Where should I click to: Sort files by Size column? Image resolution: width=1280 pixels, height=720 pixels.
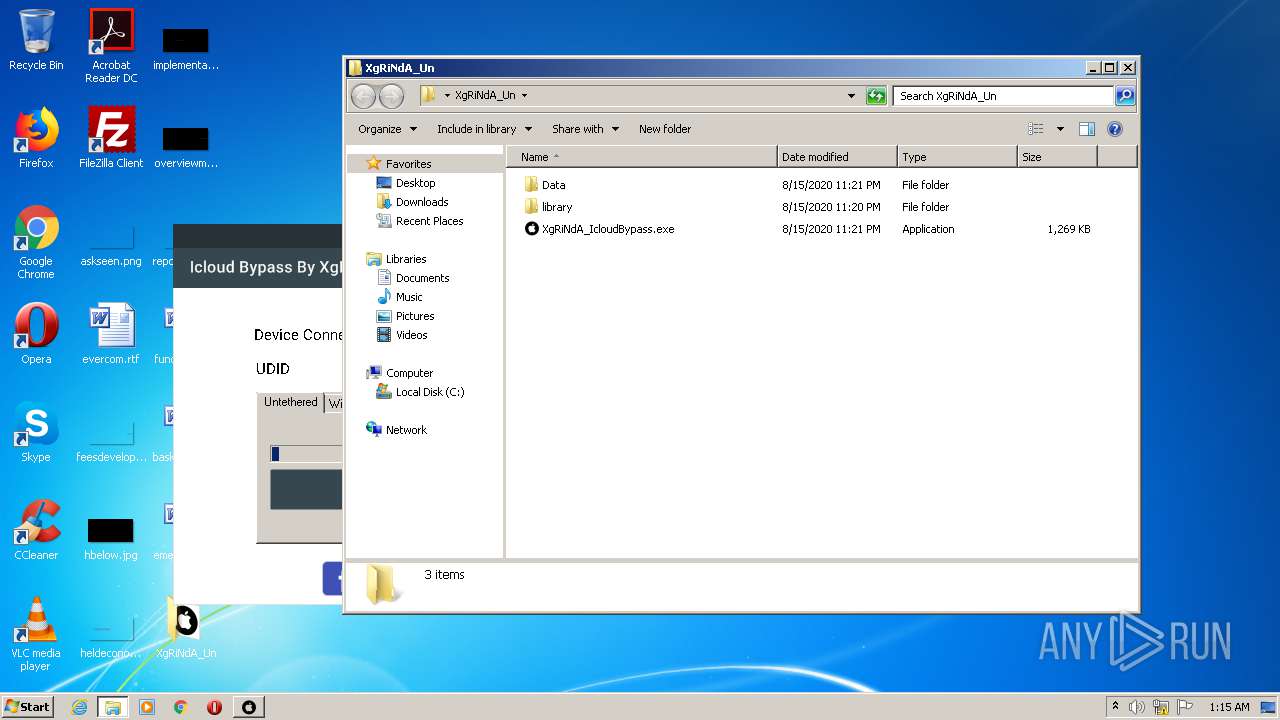(1057, 157)
